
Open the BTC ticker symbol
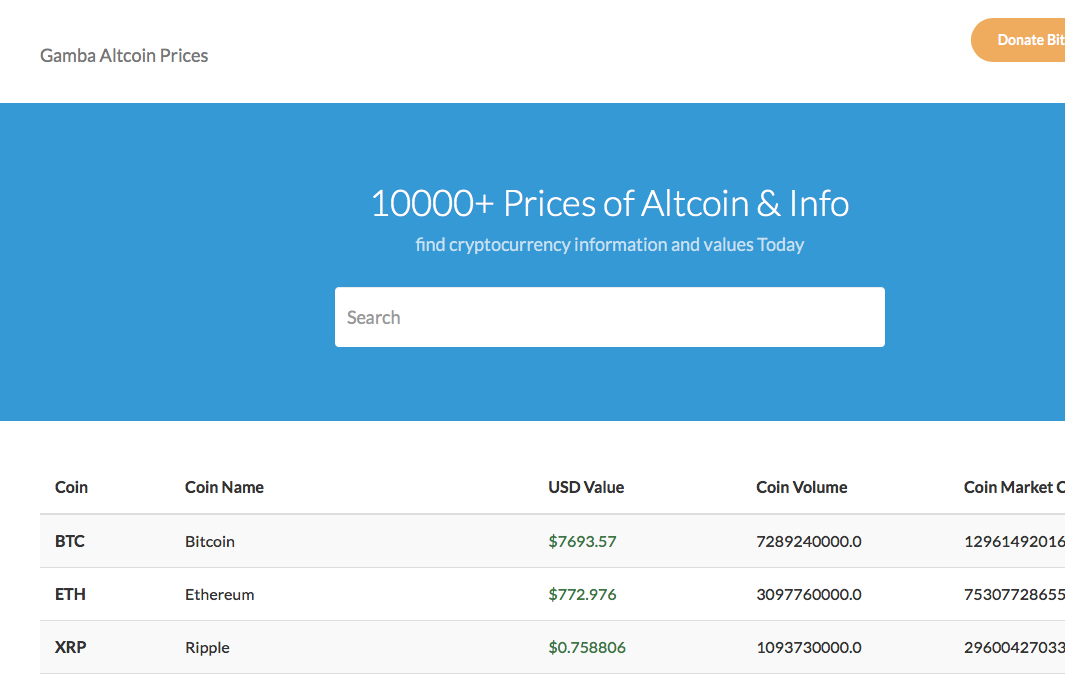pos(70,541)
